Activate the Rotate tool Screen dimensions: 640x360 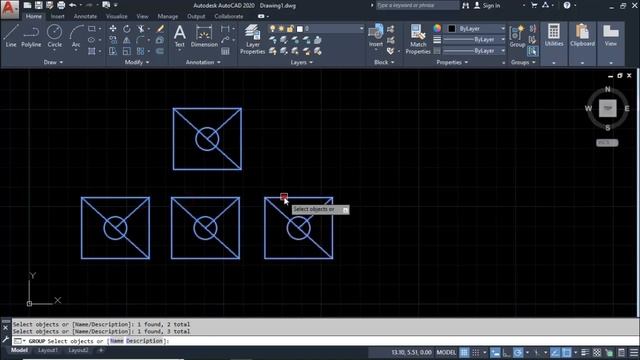click(127, 29)
